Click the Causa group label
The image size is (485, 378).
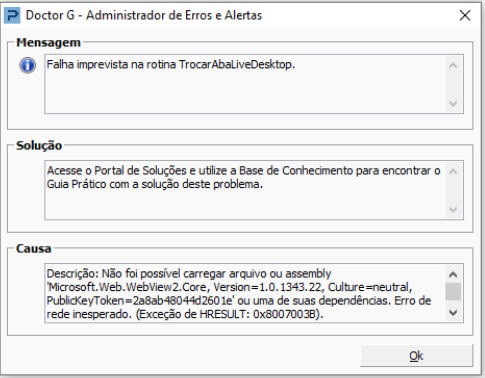(34, 249)
